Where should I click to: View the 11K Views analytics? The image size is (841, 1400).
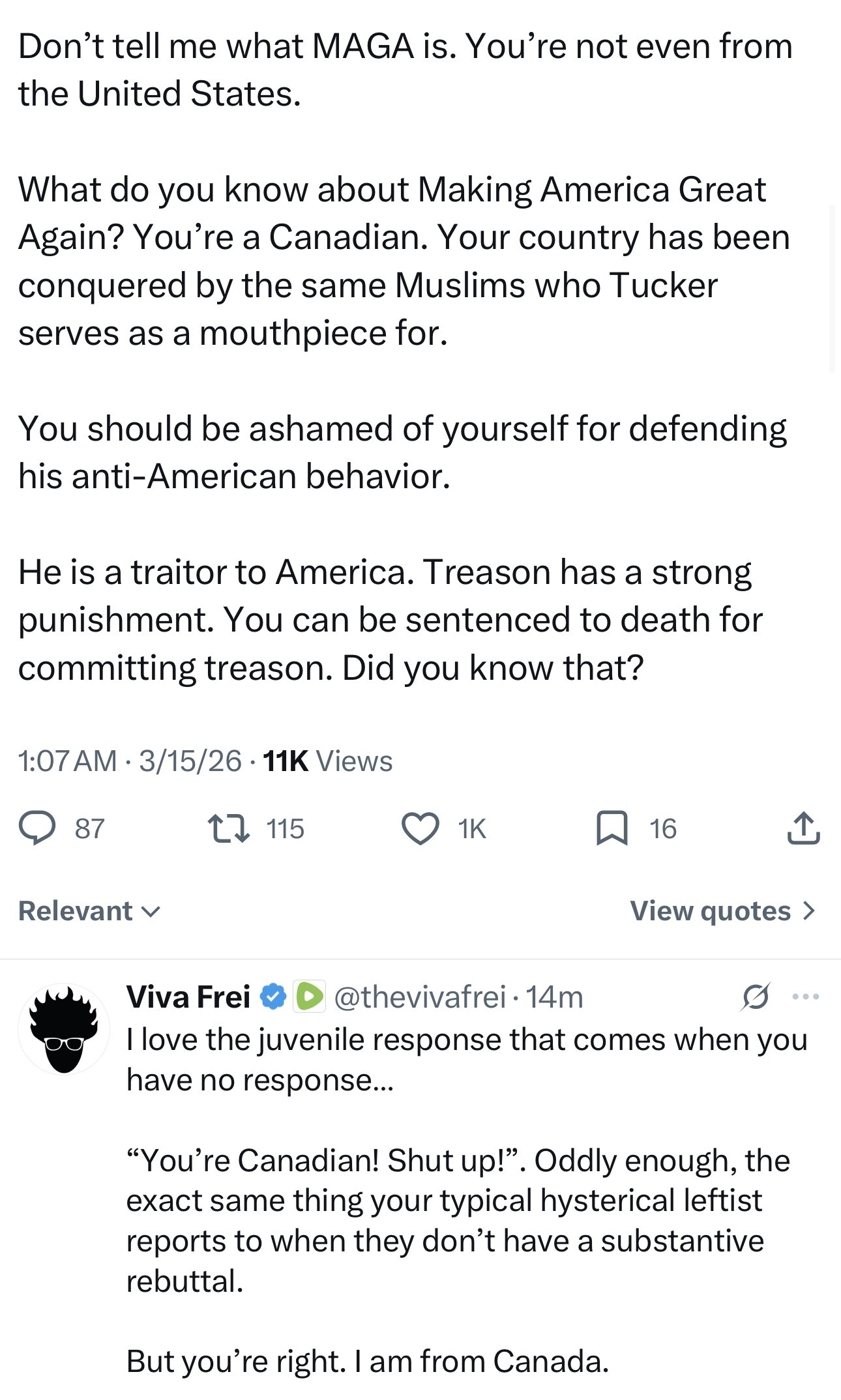click(x=327, y=761)
